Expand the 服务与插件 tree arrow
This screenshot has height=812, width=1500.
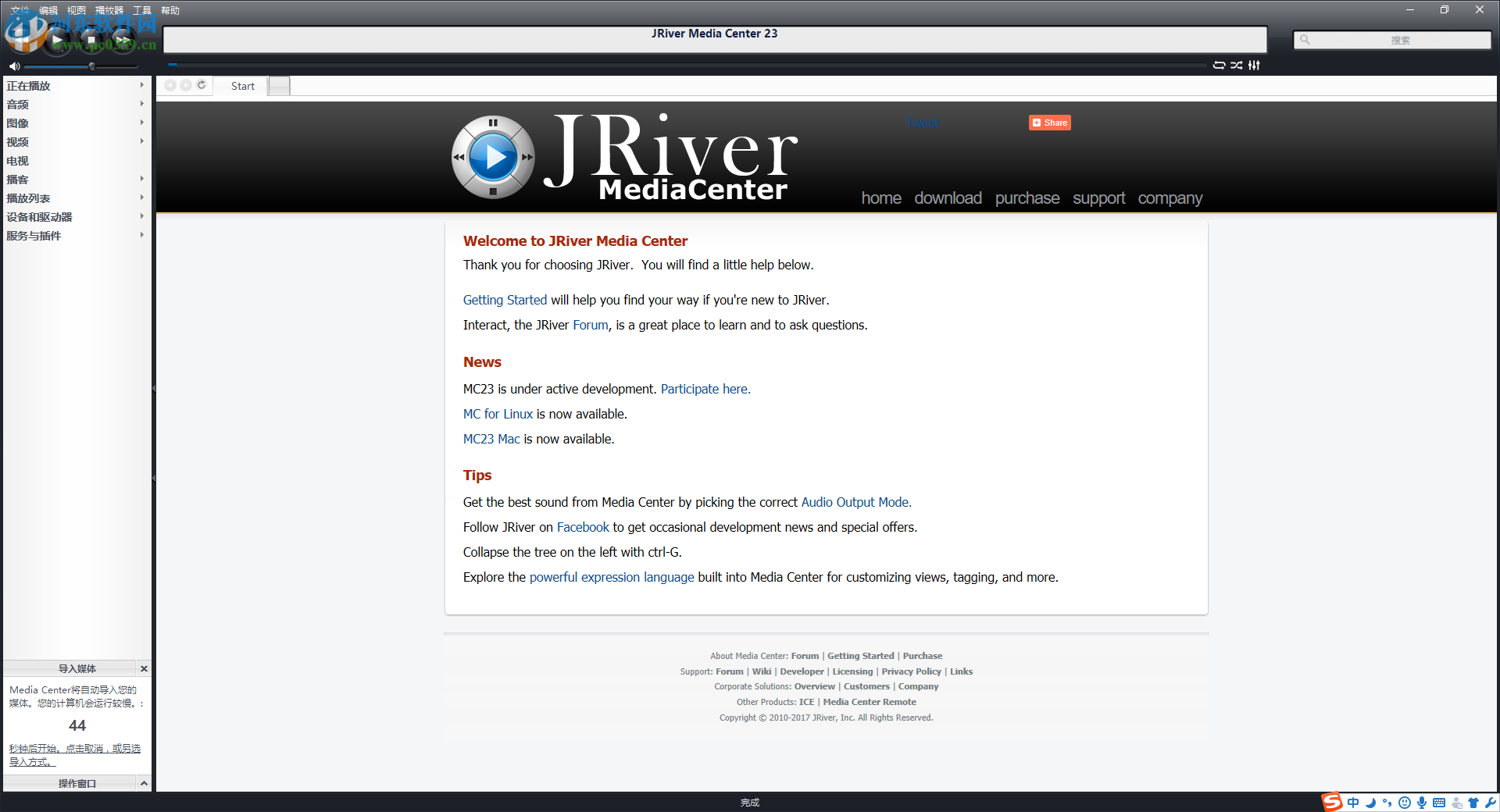(x=141, y=235)
